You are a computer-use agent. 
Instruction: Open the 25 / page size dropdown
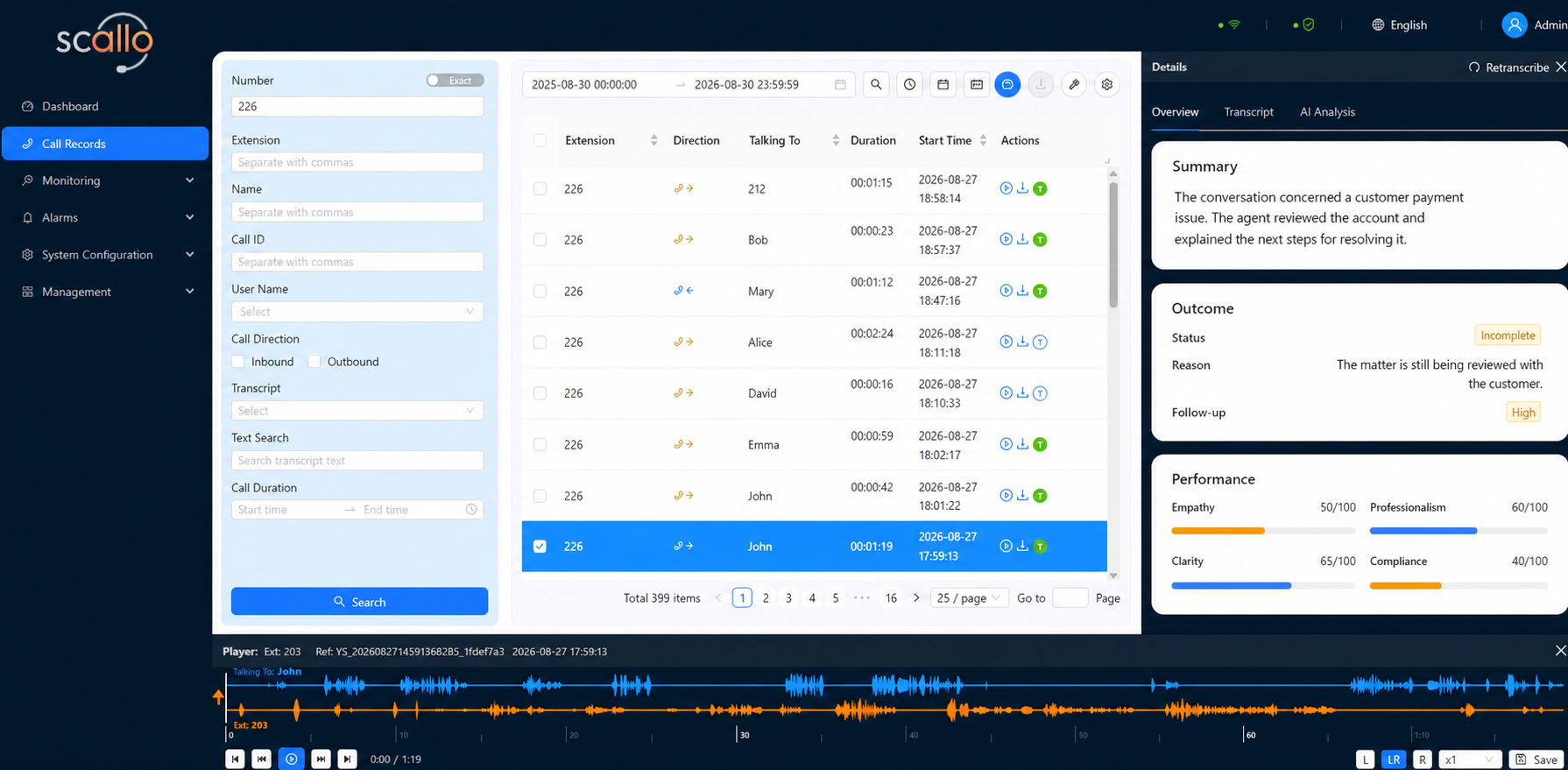pos(969,598)
